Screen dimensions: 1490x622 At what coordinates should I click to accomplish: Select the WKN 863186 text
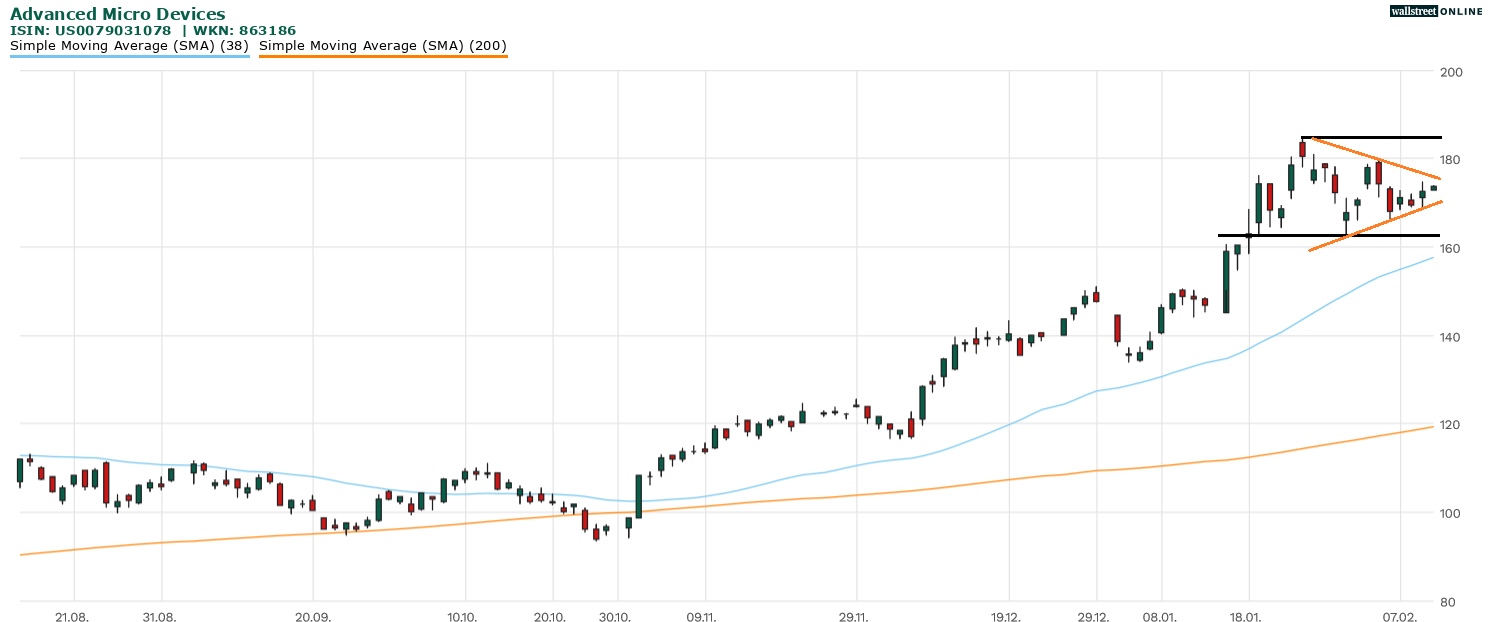click(246, 31)
